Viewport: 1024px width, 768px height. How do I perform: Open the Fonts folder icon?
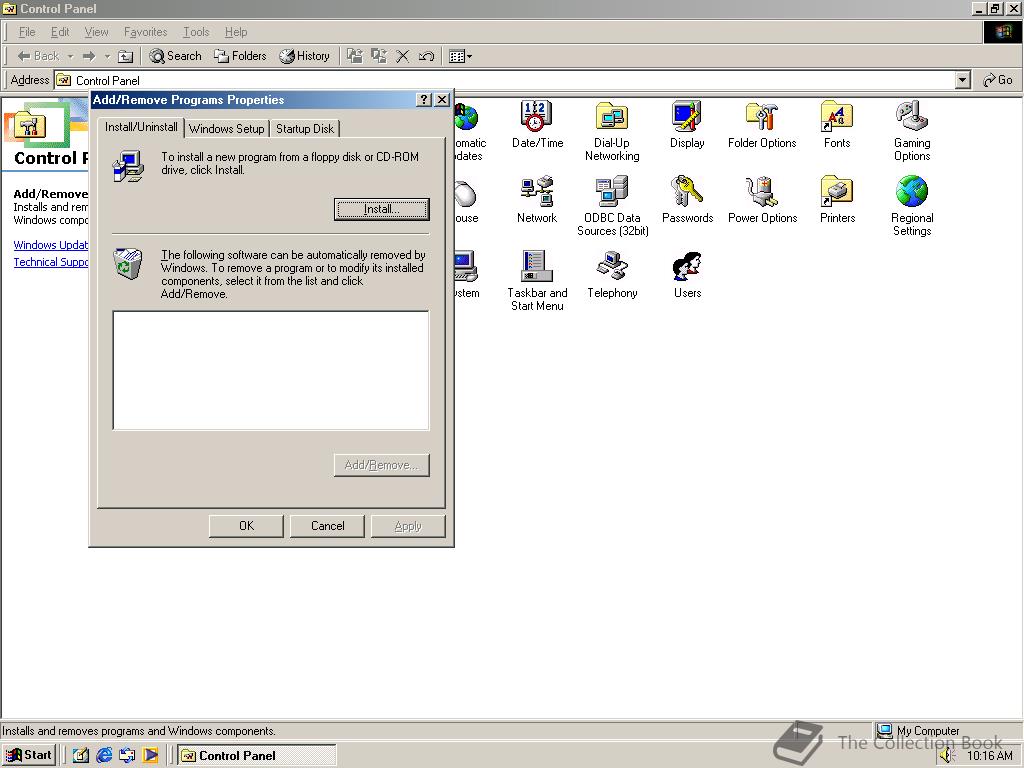836,120
